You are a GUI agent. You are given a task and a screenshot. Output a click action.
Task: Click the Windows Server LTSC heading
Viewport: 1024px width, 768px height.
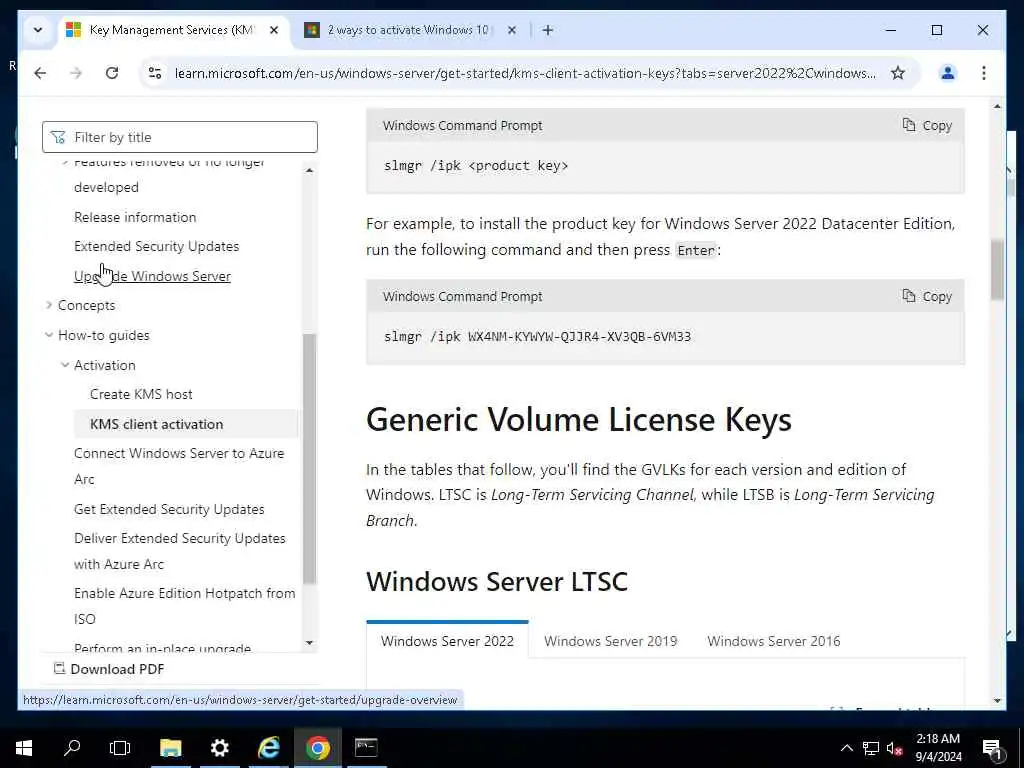pyautogui.click(x=497, y=581)
